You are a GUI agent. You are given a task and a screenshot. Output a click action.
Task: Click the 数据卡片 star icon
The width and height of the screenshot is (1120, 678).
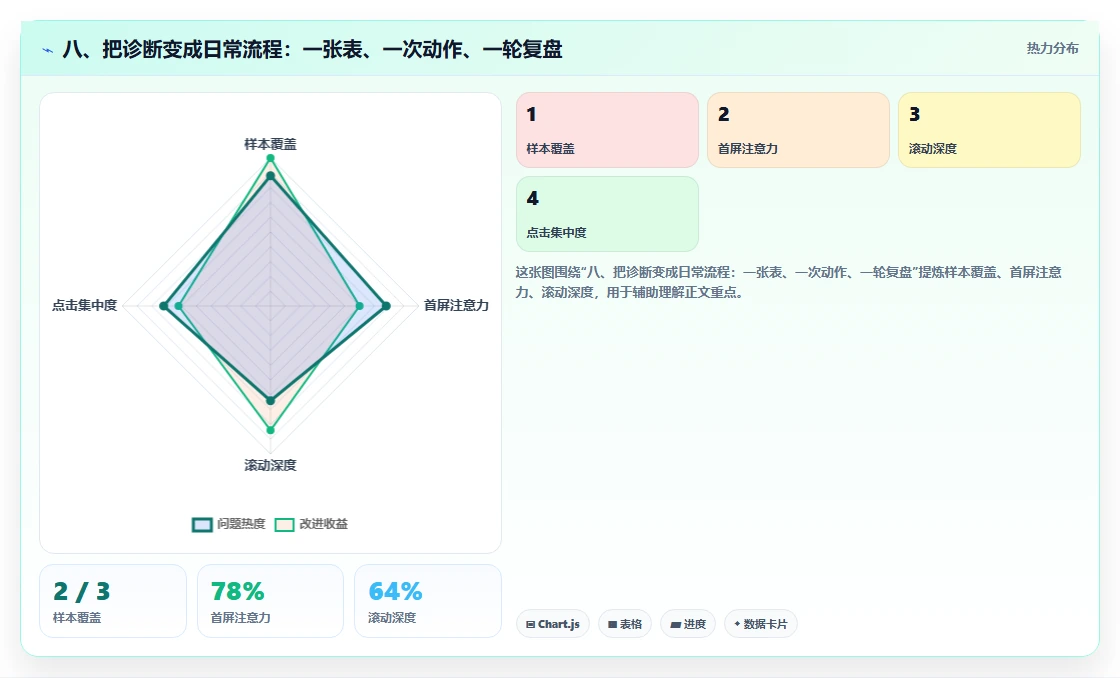click(737, 624)
